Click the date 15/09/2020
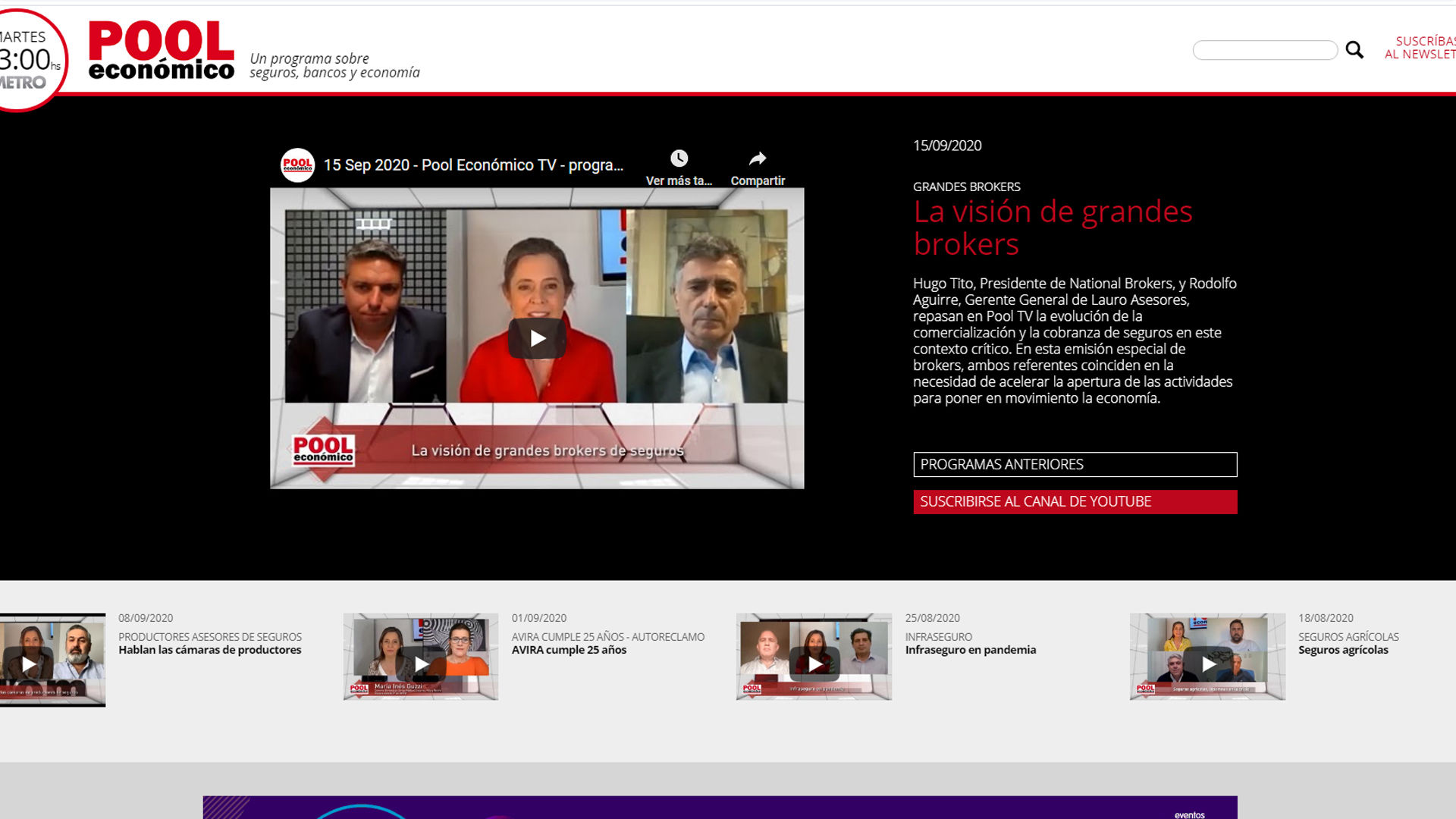The image size is (1456, 819). click(947, 146)
